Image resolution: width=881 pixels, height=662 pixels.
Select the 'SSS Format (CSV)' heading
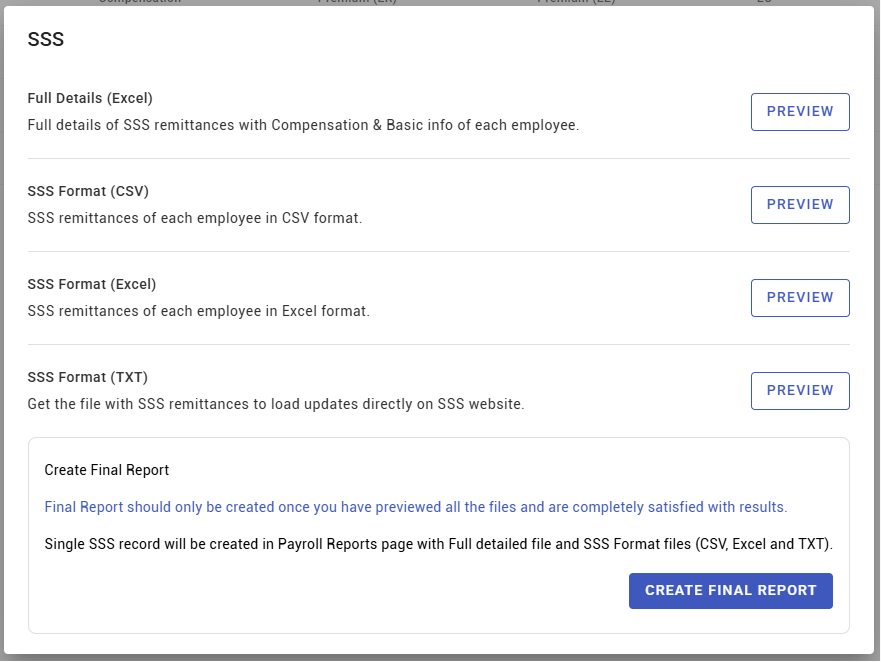point(88,192)
